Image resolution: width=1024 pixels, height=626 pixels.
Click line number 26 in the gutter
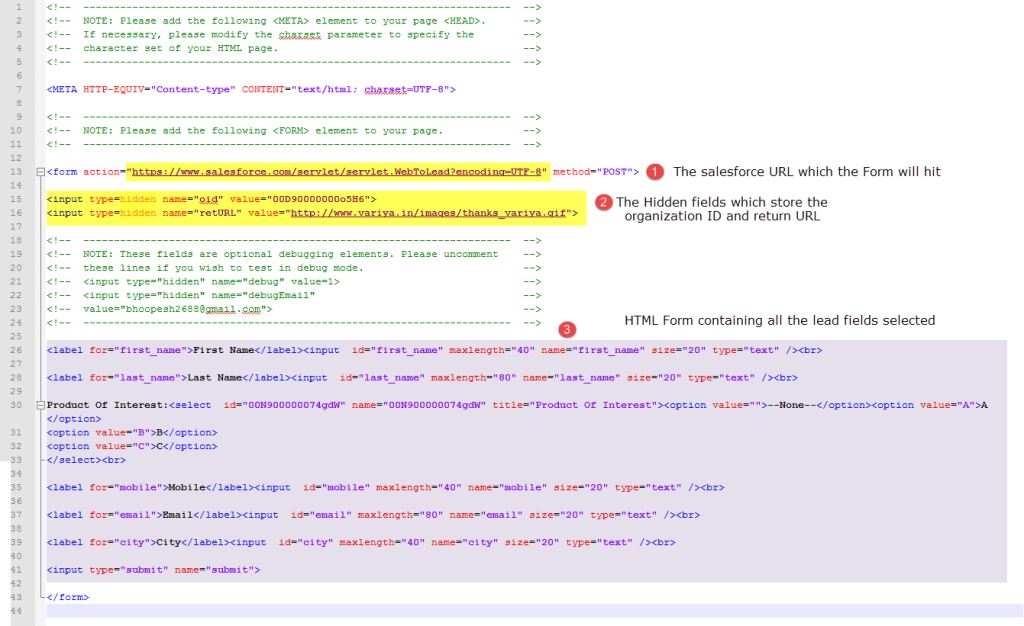[x=18, y=349]
